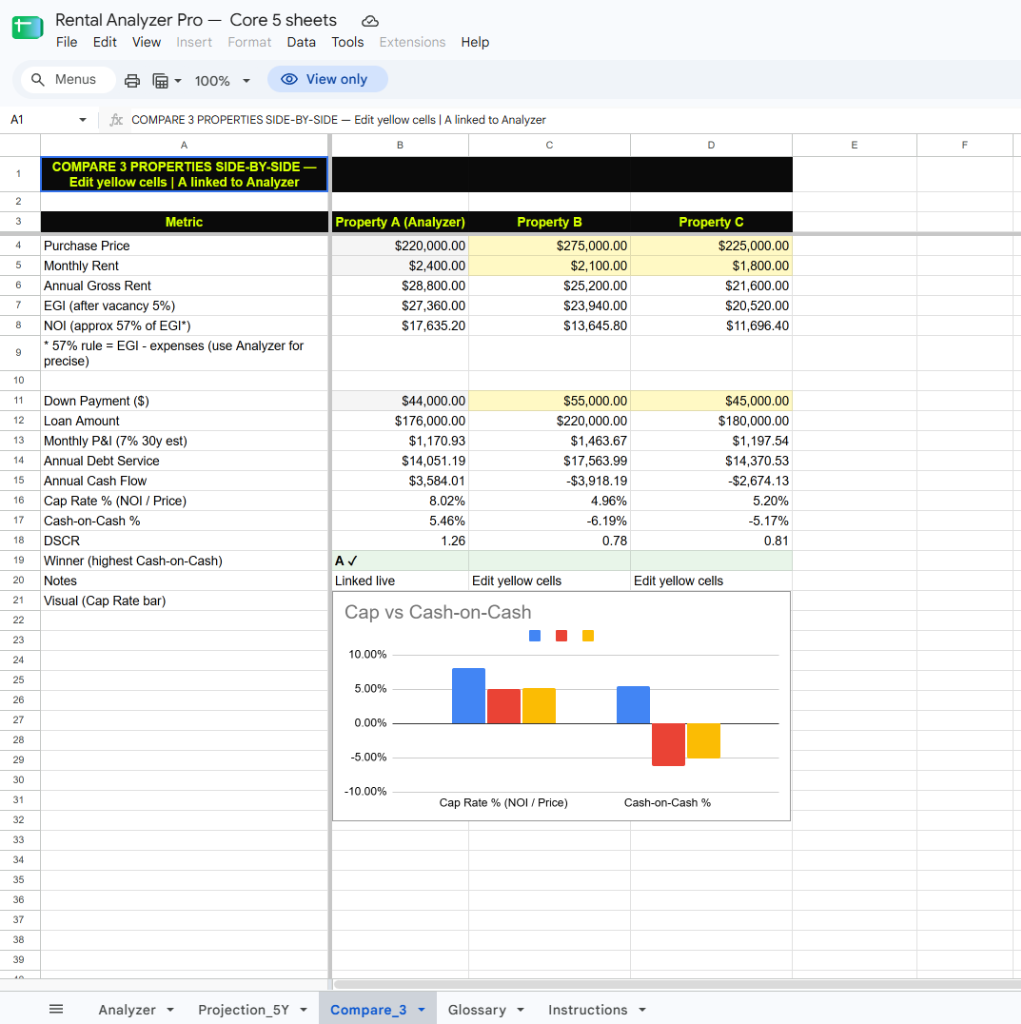The image size is (1021, 1024).
Task: Select the Compare_3 sheet tab
Action: point(368,1010)
